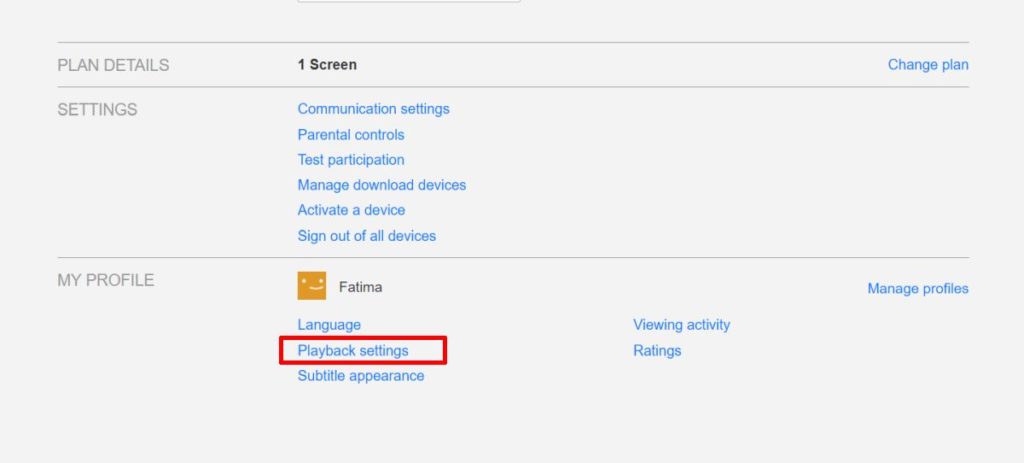Screen dimensions: 1024x463
Task: Click the Fatima profile avatar icon
Action: [x=312, y=286]
